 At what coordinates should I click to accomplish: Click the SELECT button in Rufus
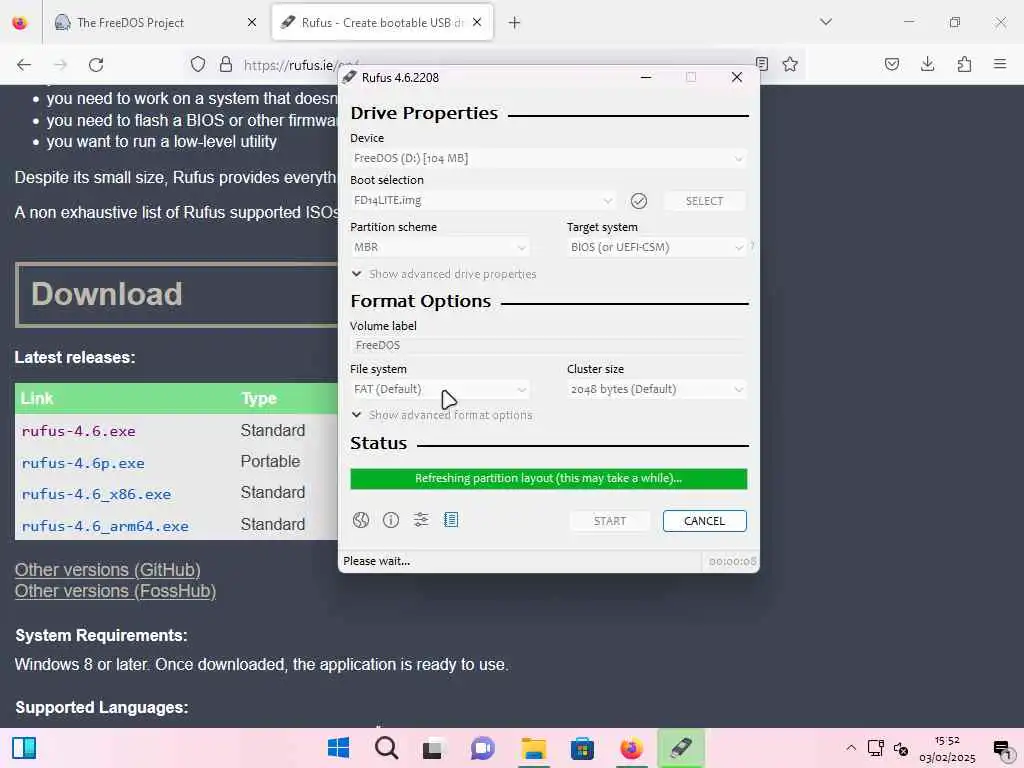coord(705,201)
